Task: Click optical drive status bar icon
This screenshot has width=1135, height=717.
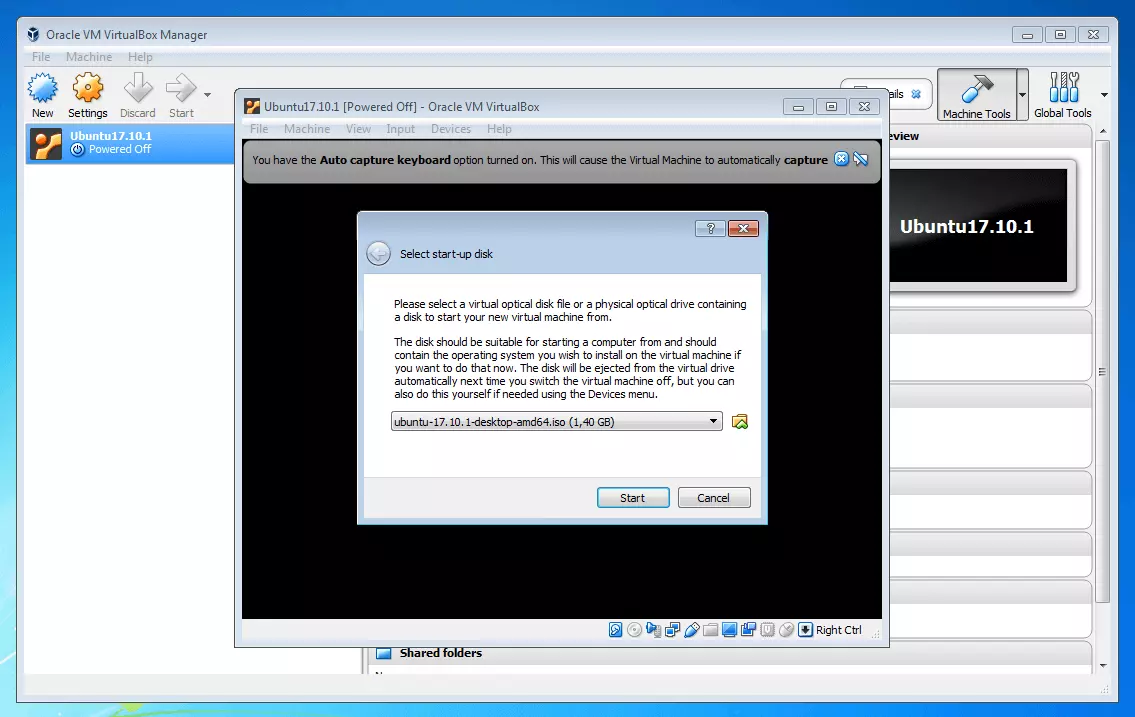Action: (x=634, y=630)
